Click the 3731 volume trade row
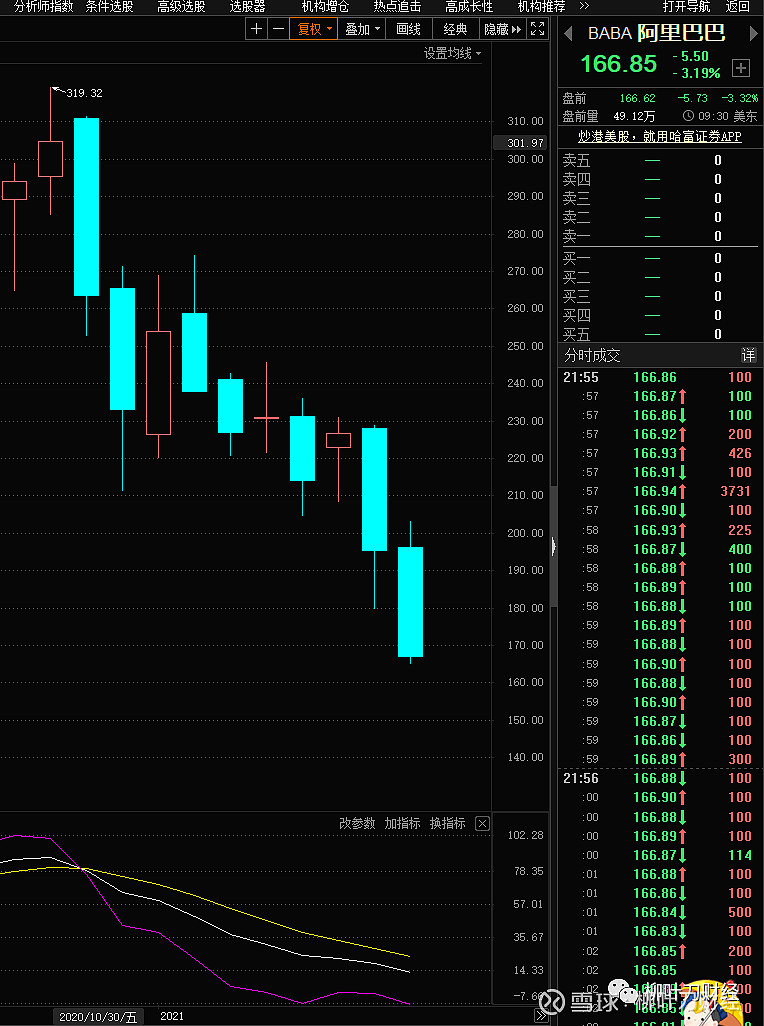 (x=660, y=491)
